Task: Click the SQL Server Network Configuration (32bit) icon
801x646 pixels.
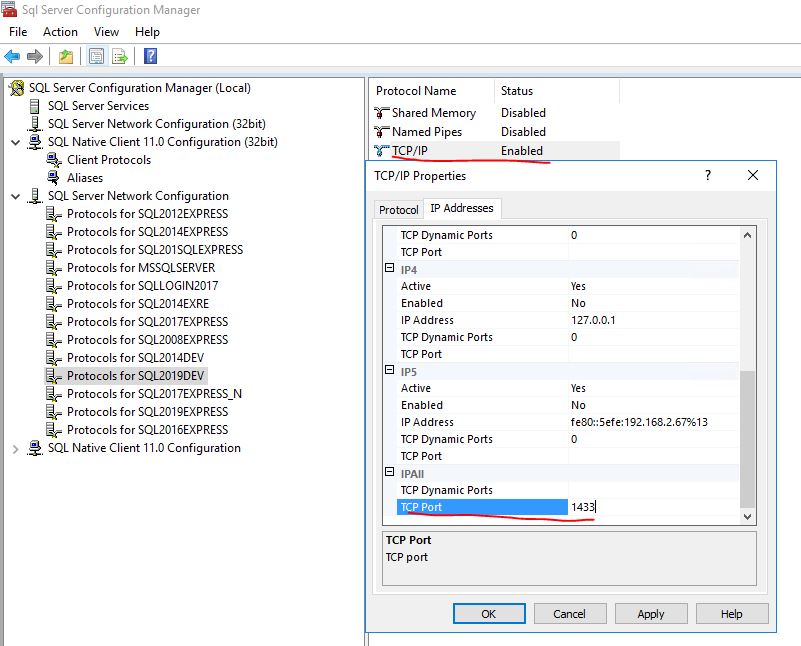Action: coord(34,124)
